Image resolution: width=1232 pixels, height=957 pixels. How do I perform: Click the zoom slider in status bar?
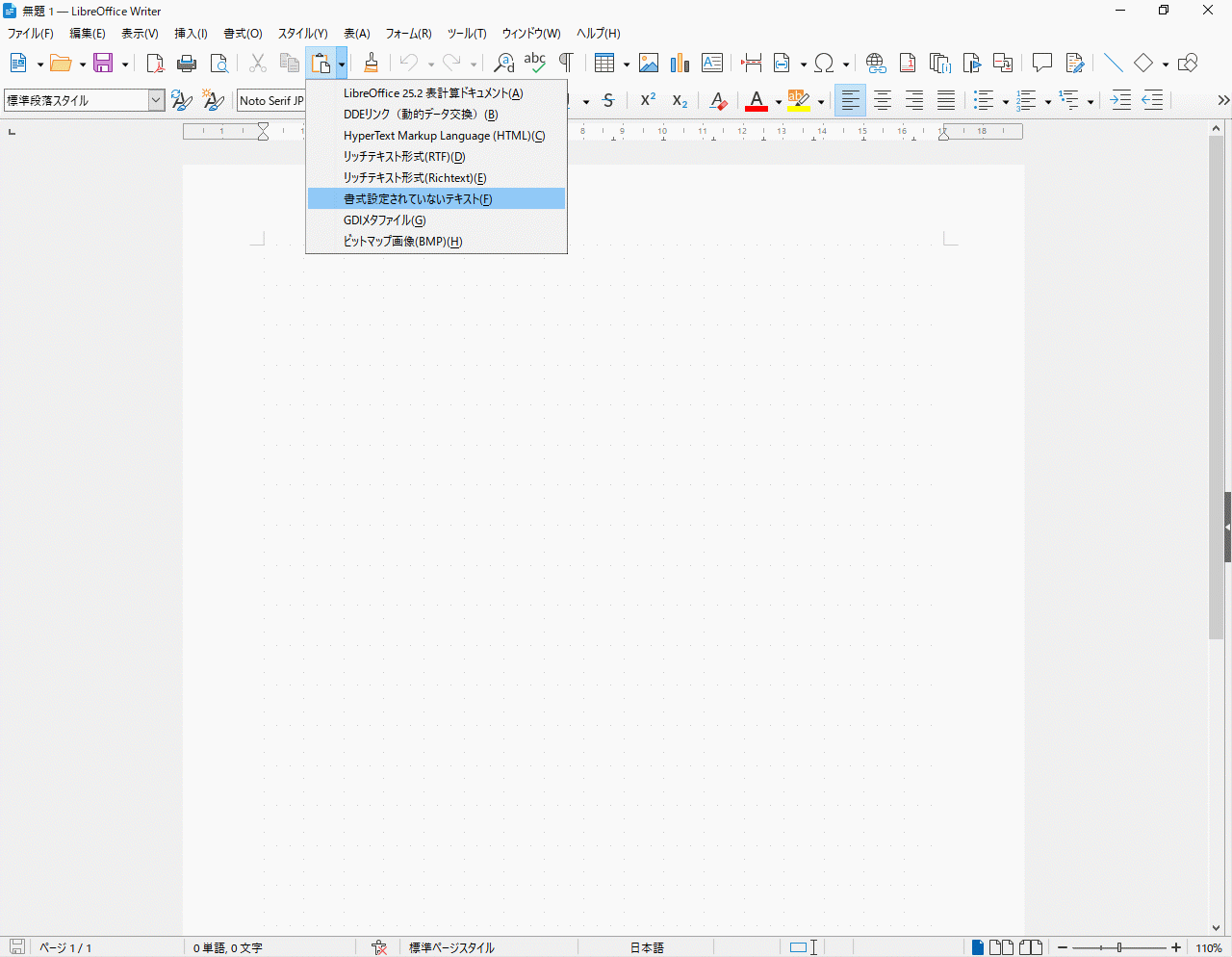(1119, 947)
